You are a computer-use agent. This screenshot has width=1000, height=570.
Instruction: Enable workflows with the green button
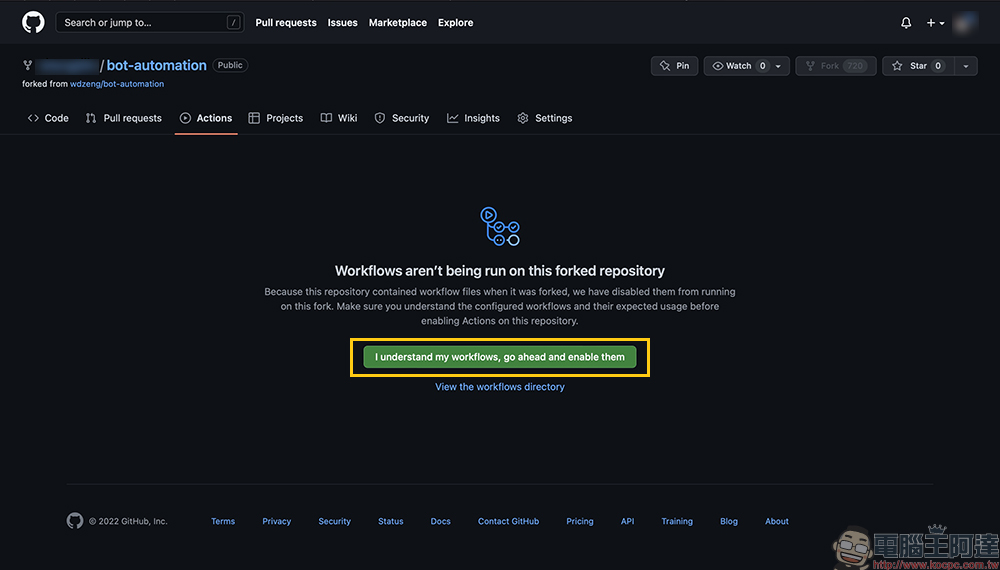pos(500,357)
